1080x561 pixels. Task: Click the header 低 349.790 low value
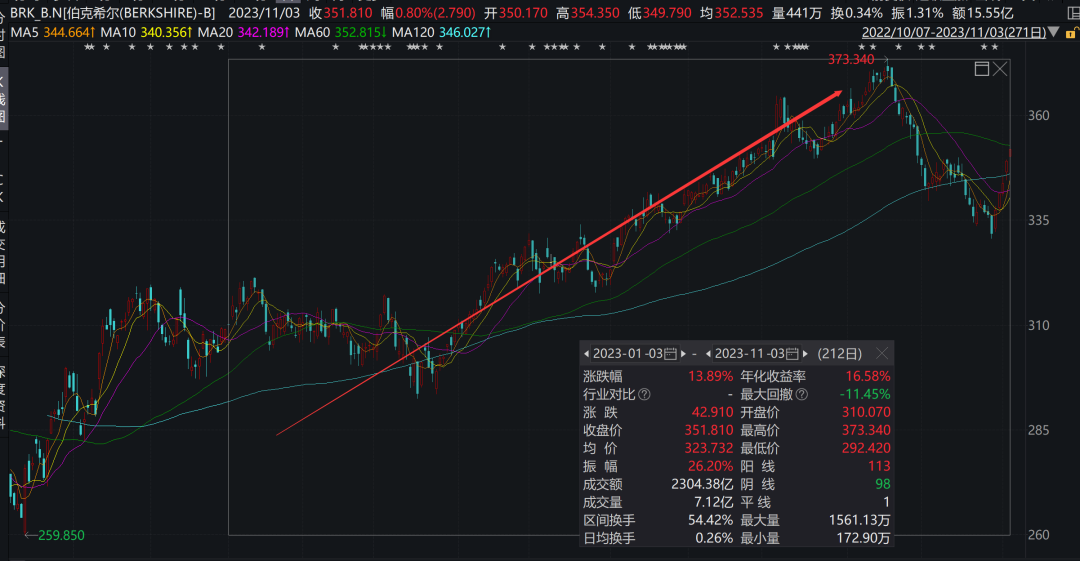point(659,13)
